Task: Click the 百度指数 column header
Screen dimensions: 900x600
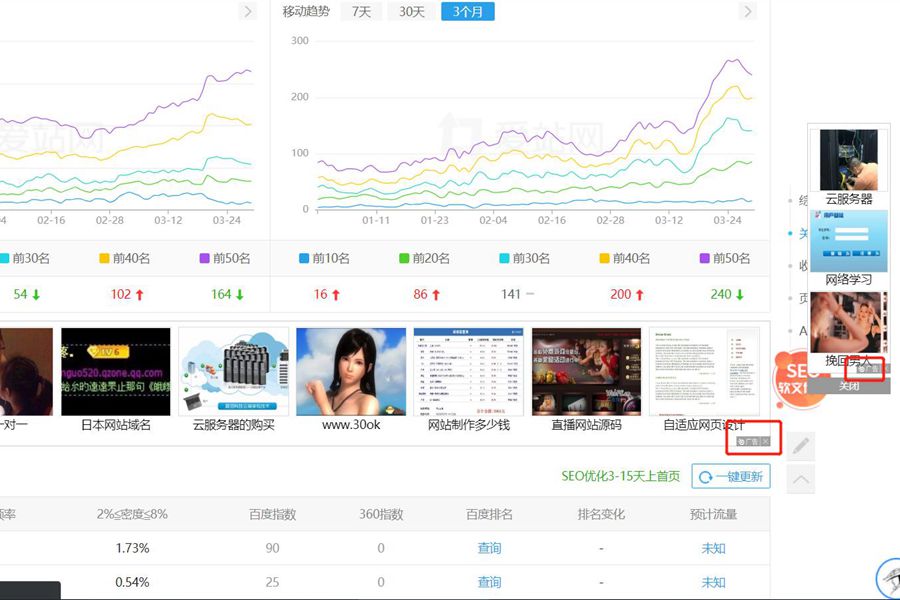Action: point(273,514)
